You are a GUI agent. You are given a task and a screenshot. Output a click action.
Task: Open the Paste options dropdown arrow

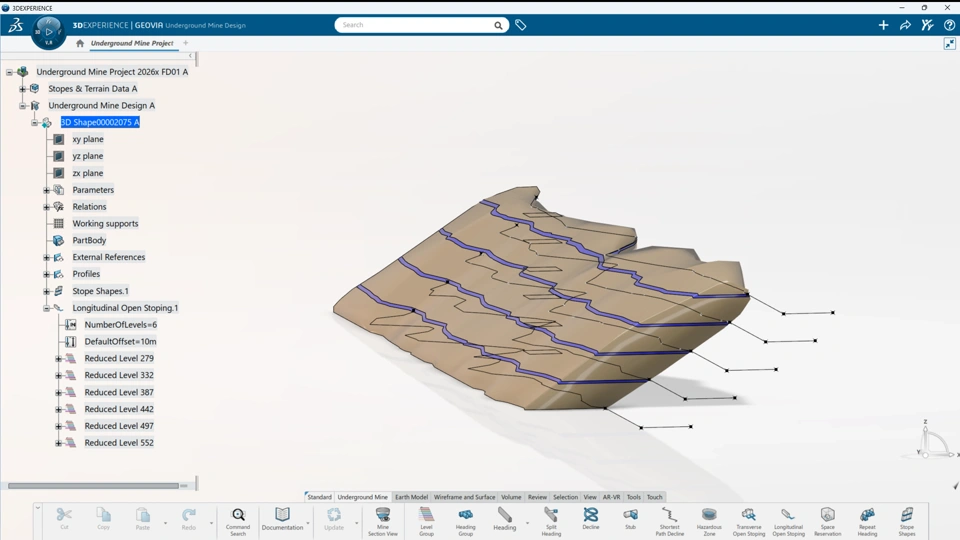click(165, 523)
